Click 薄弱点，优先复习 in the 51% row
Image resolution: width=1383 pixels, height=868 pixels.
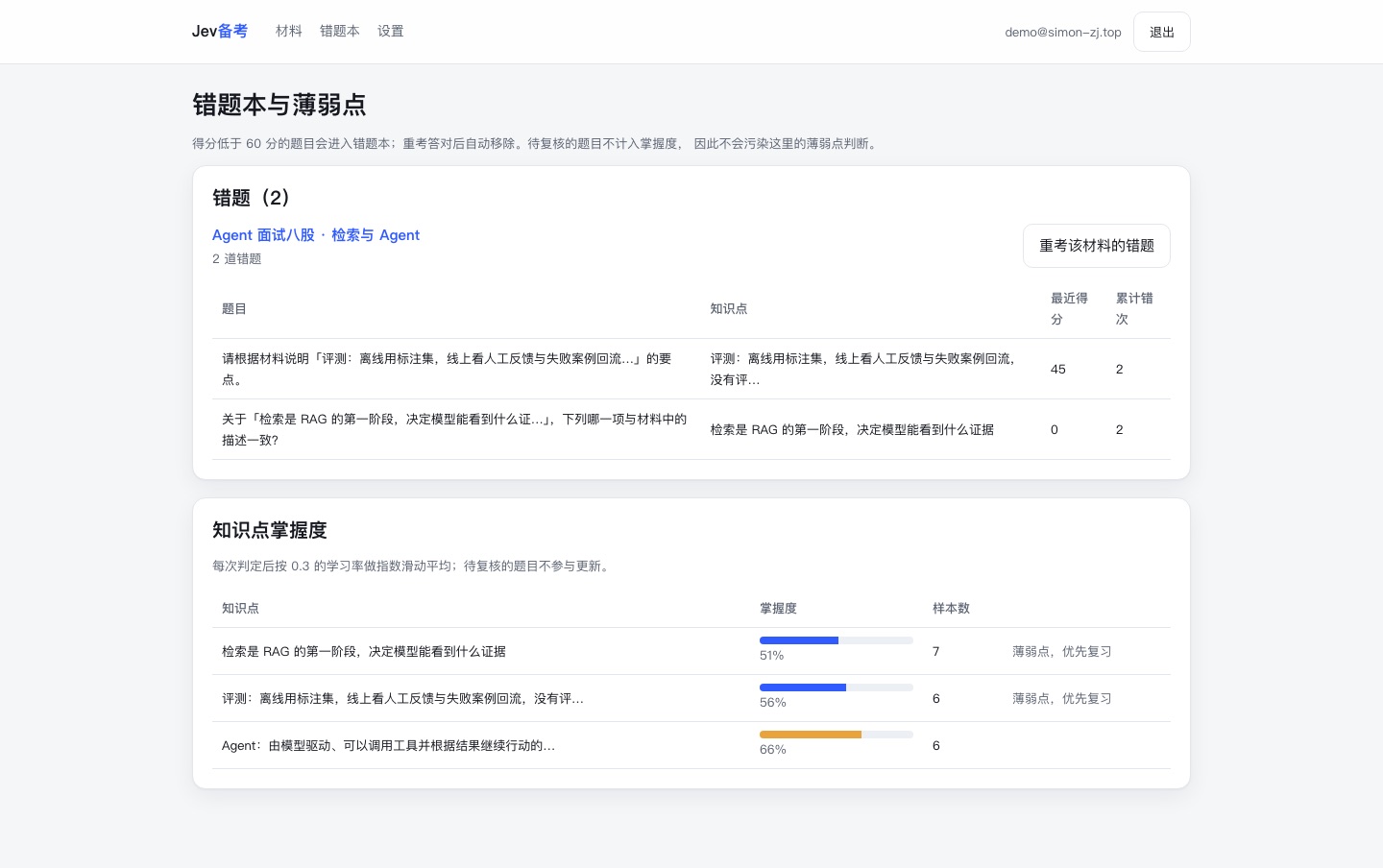coord(1062,652)
